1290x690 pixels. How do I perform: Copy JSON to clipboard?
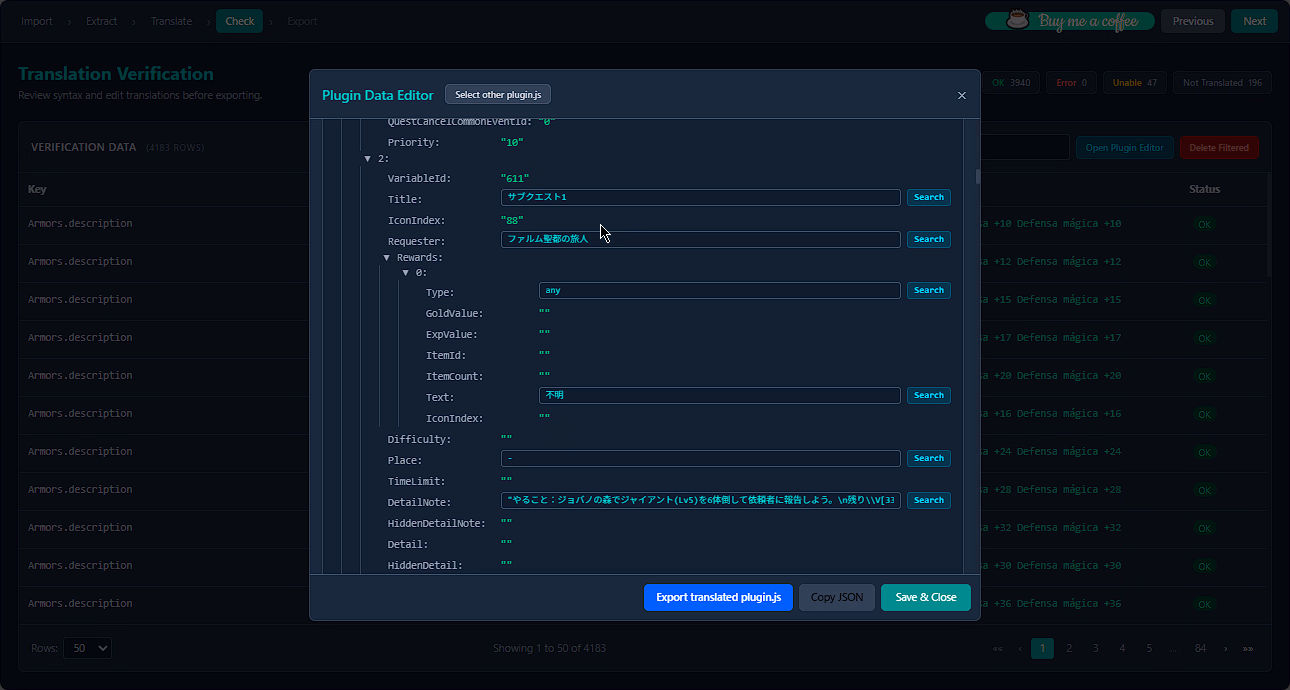coord(837,598)
